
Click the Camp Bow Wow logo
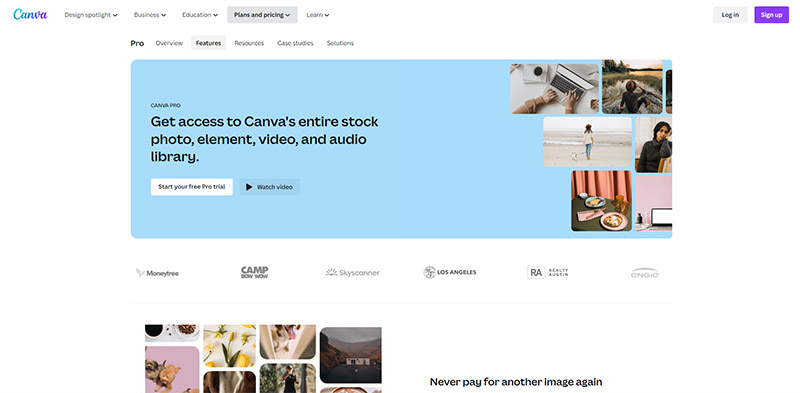255,273
